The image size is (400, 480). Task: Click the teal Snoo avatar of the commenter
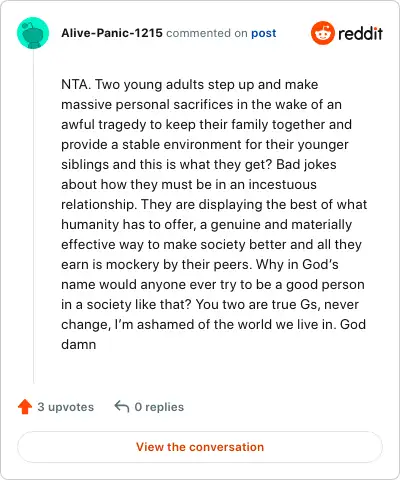[33, 33]
